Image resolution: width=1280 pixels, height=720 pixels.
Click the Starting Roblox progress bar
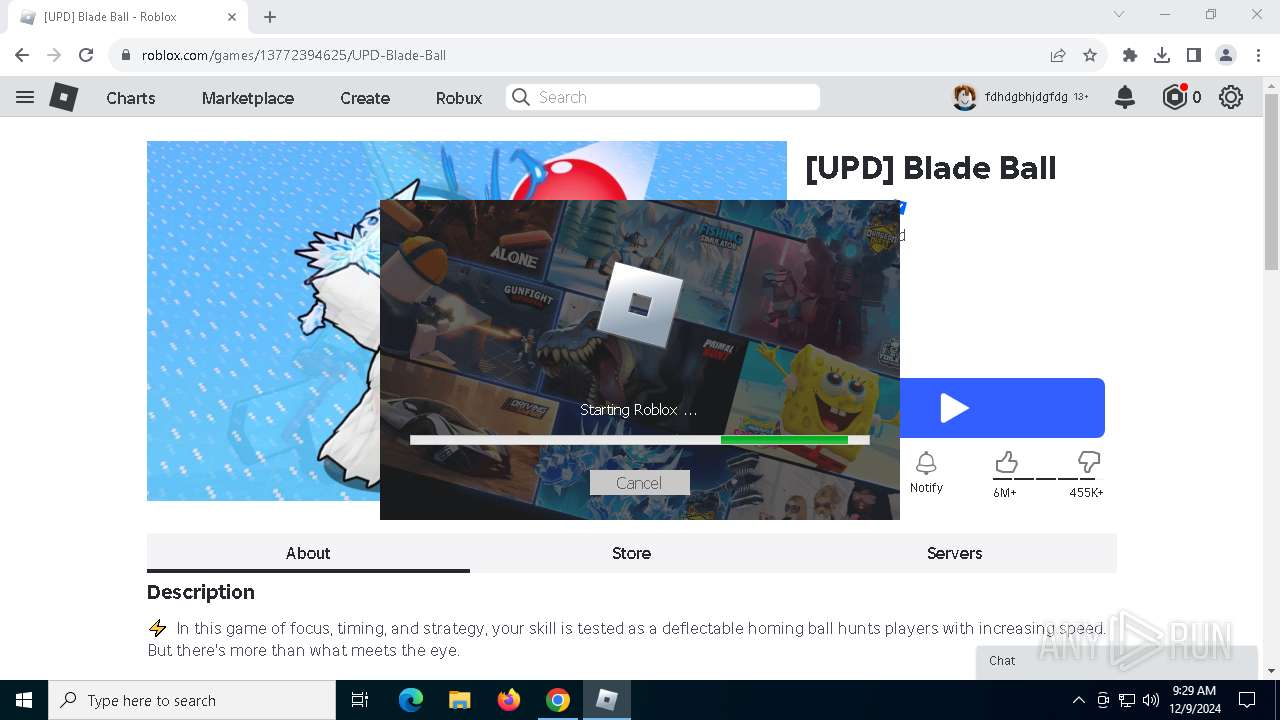point(640,440)
